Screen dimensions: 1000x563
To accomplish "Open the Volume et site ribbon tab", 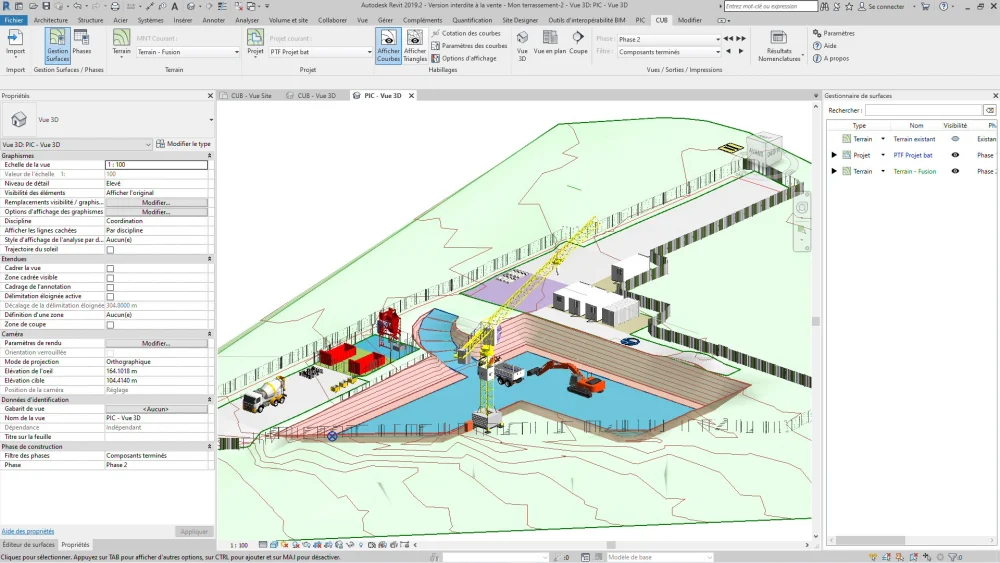I will pyautogui.click(x=288, y=20).
